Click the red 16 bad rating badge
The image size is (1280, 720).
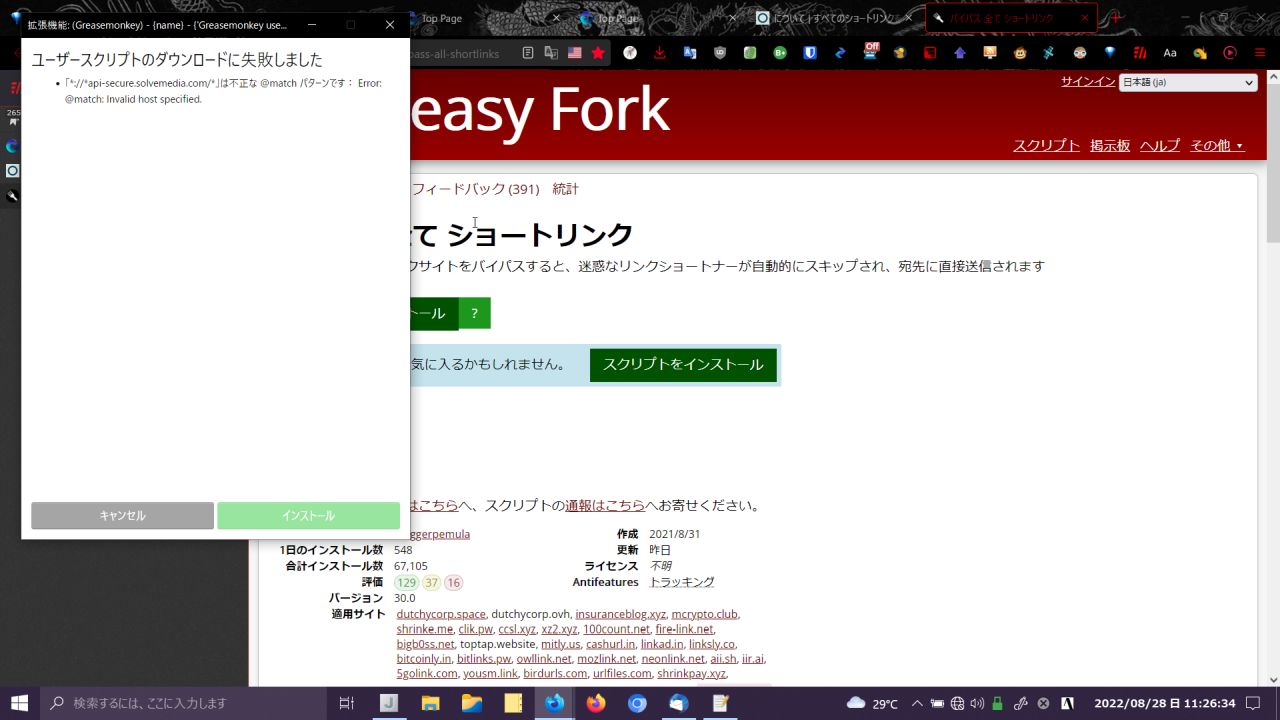[x=454, y=583]
